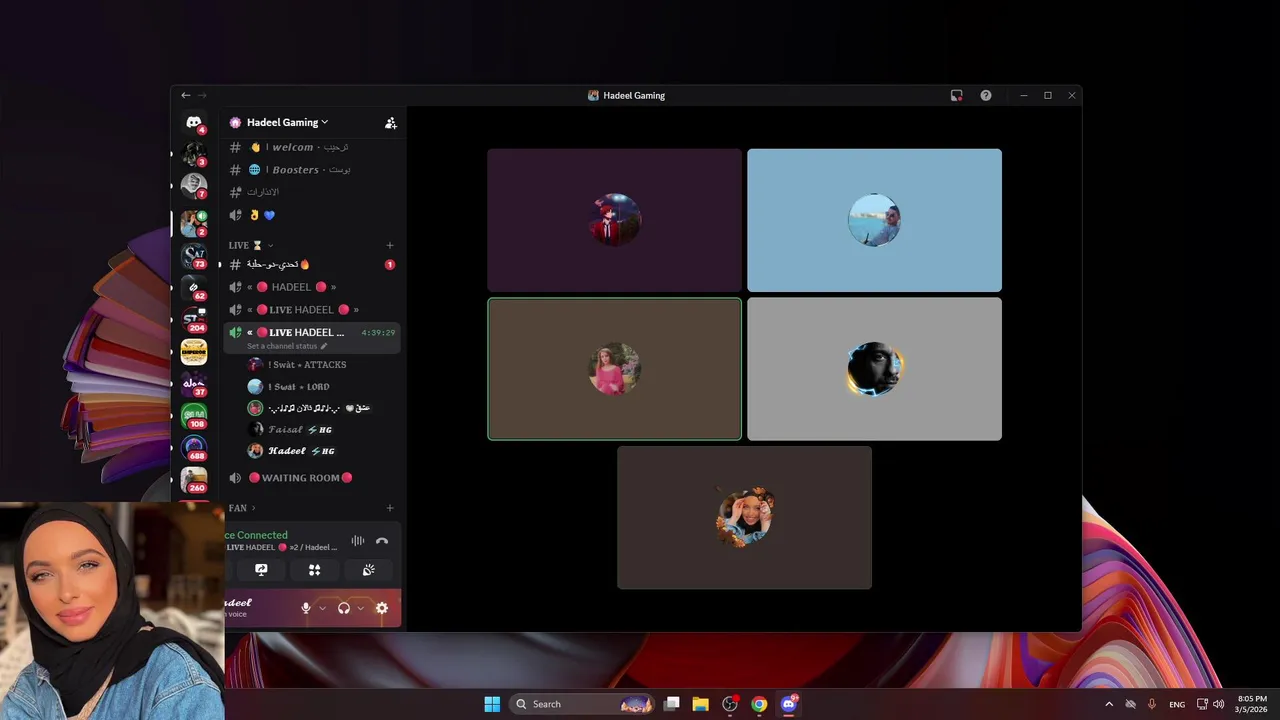Open Discord from the taskbar
The height and width of the screenshot is (720, 1280).
789,704
